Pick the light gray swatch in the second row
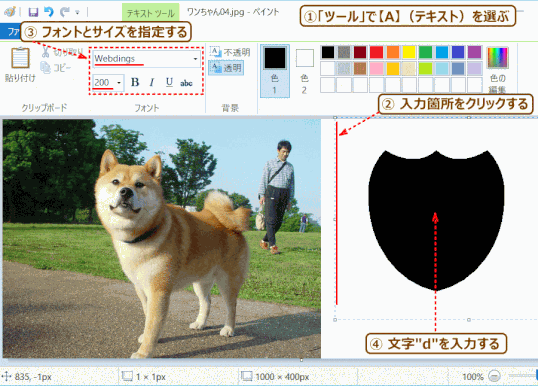Viewport: 538px width, 386px height. click(x=344, y=69)
